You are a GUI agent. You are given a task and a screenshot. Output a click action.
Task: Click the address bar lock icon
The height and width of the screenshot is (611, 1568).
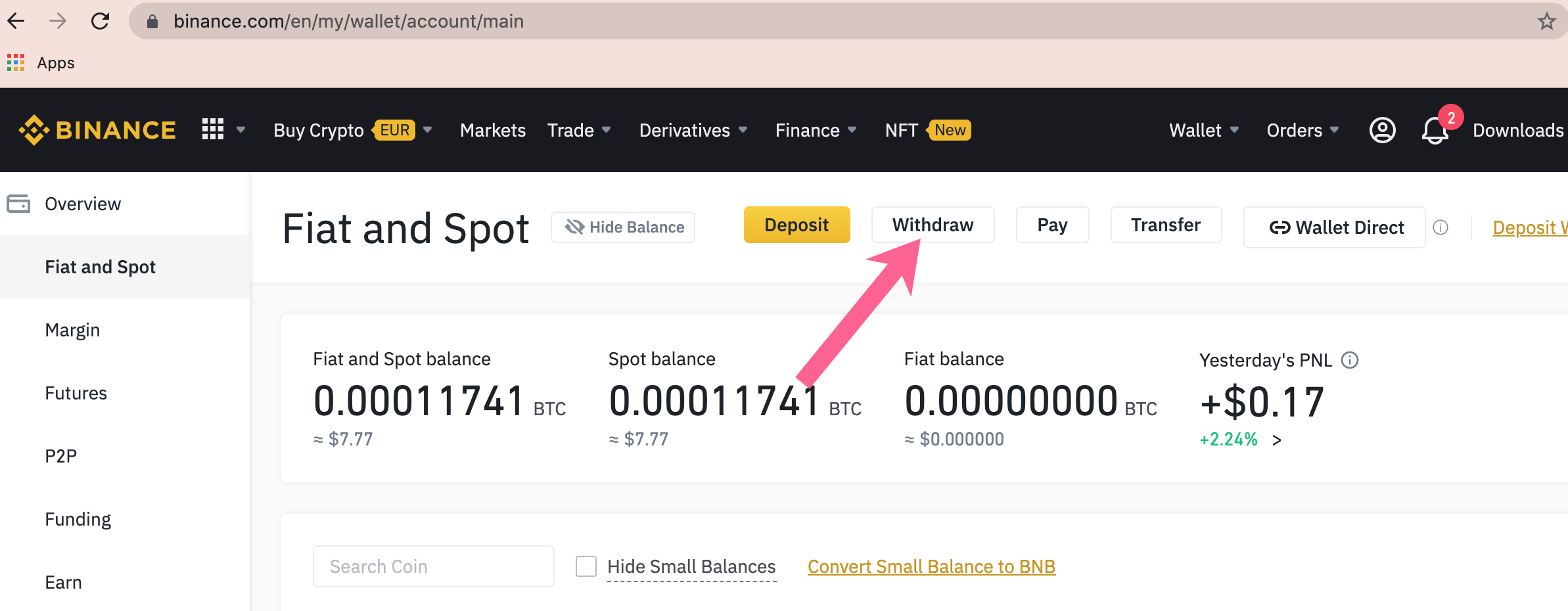pyautogui.click(x=152, y=22)
